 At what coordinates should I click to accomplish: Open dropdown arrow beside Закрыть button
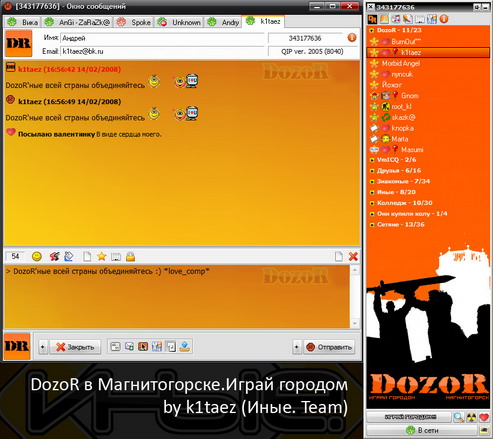(x=42, y=347)
